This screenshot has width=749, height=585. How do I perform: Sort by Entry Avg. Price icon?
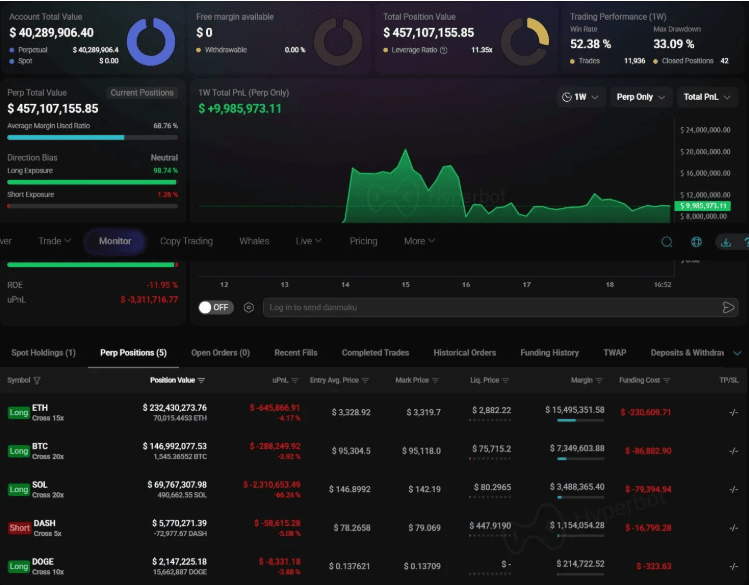click(365, 381)
